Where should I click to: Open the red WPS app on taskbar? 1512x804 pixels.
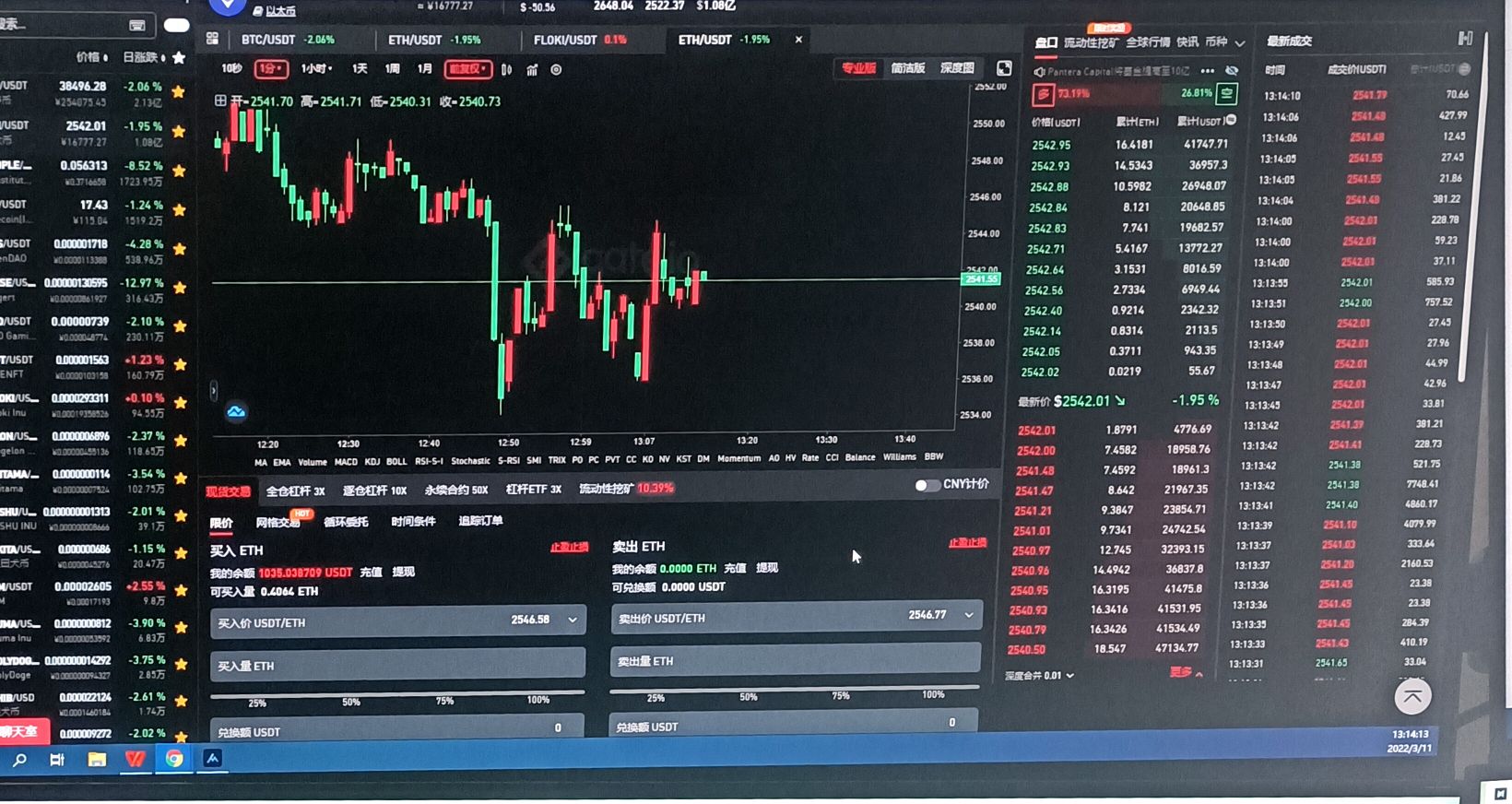click(x=135, y=760)
